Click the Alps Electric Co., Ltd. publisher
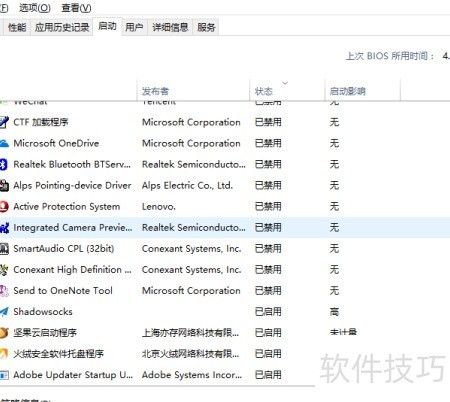This screenshot has width=450, height=402. tap(187, 185)
